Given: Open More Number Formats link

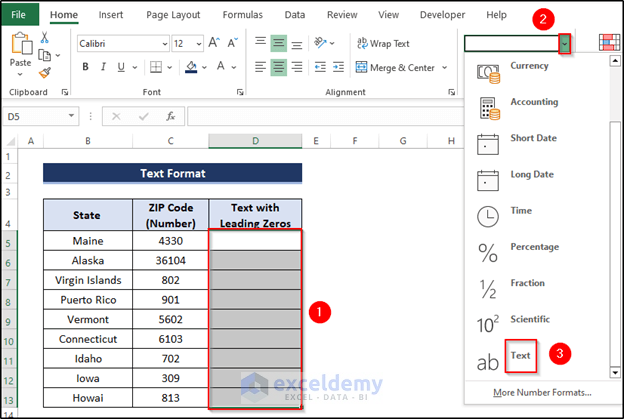Looking at the screenshot, I should pyautogui.click(x=542, y=393).
